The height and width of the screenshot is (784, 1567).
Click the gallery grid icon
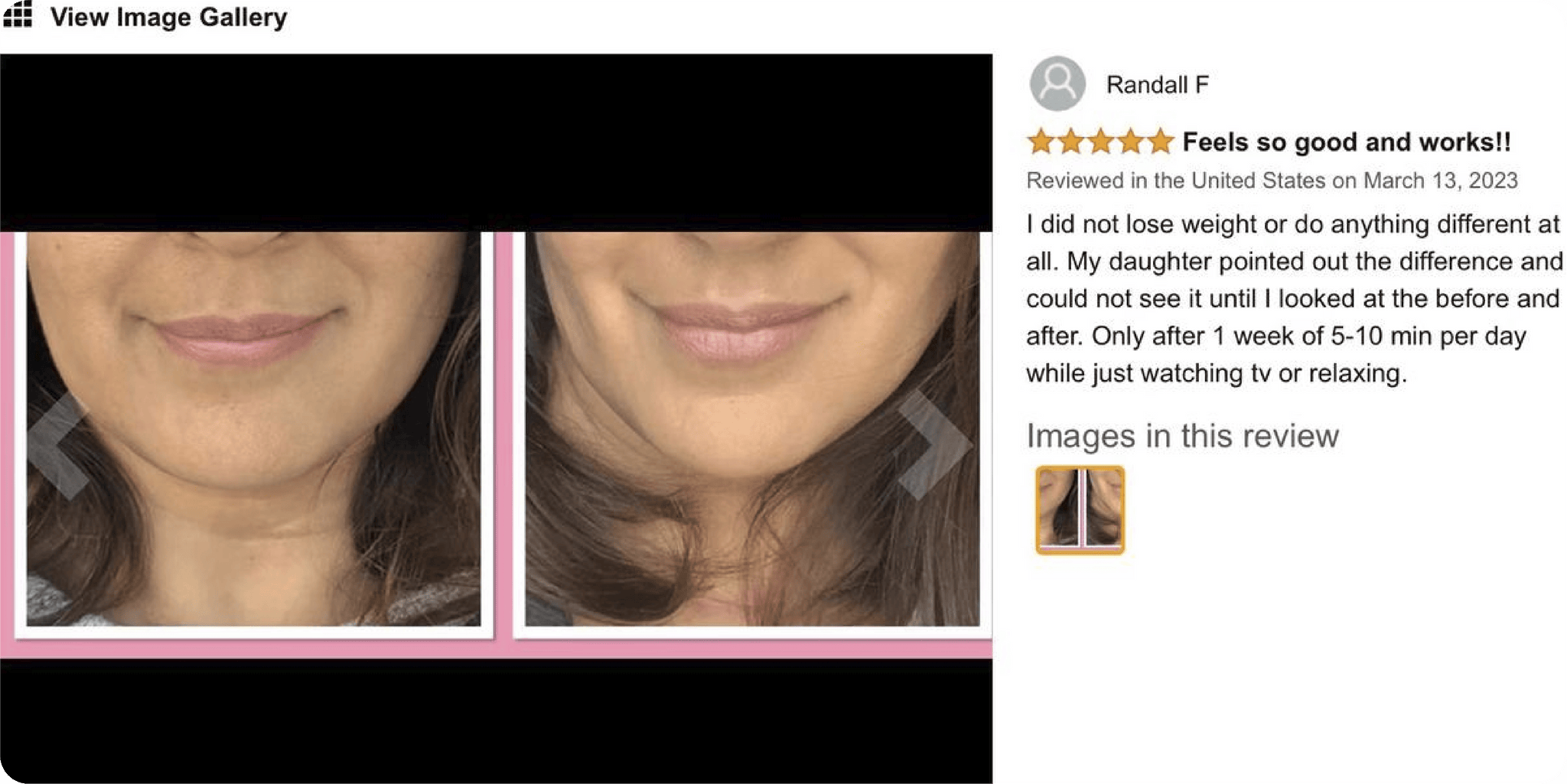[17, 15]
